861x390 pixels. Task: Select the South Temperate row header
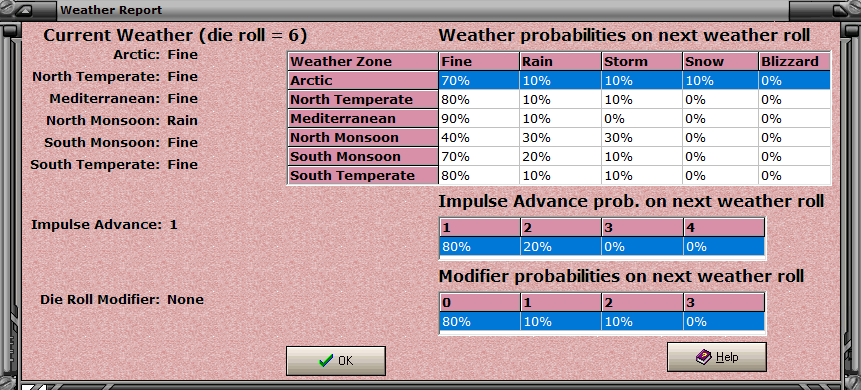(363, 175)
